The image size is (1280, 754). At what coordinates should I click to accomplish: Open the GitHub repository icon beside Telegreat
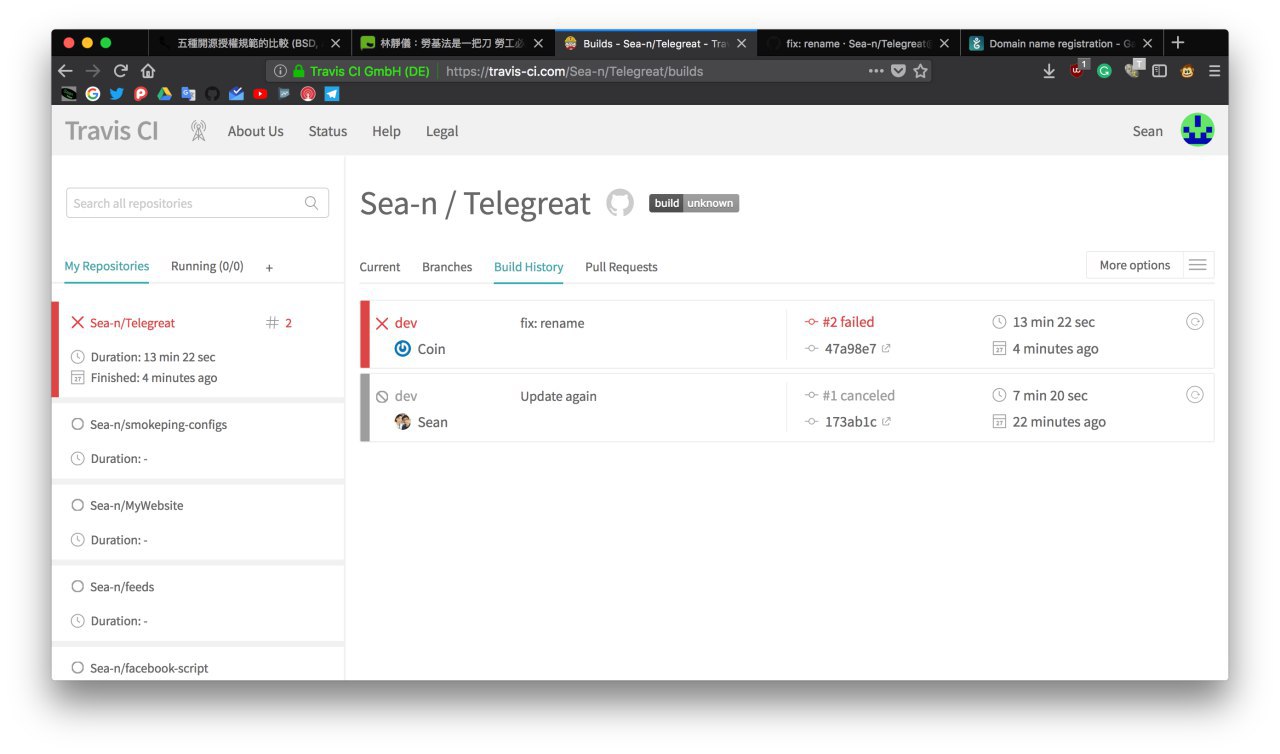pyautogui.click(x=620, y=203)
